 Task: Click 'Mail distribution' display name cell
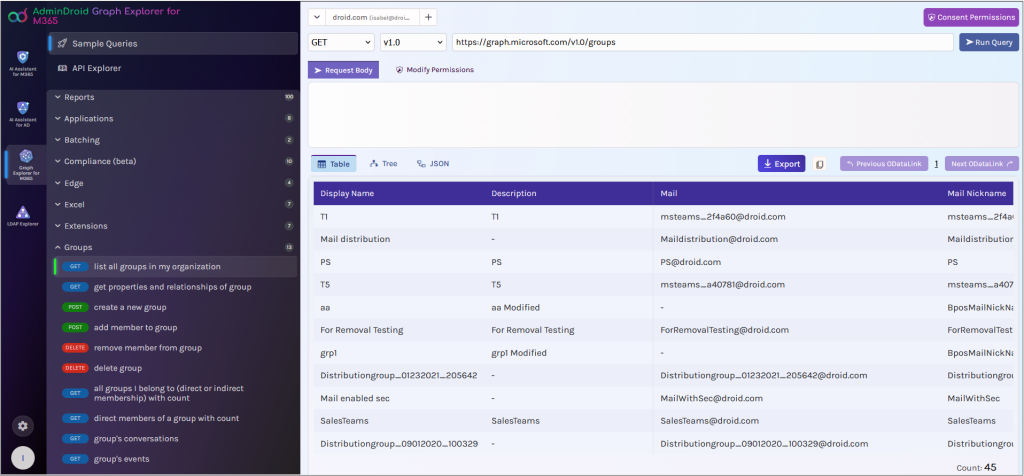tap(355, 239)
